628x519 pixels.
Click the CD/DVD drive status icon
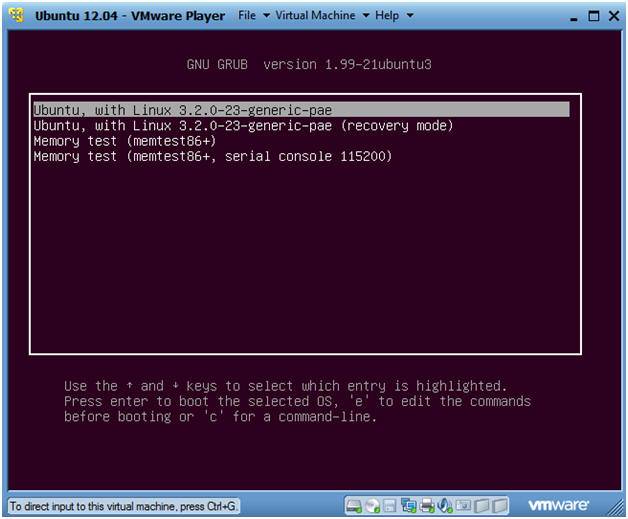pyautogui.click(x=373, y=505)
